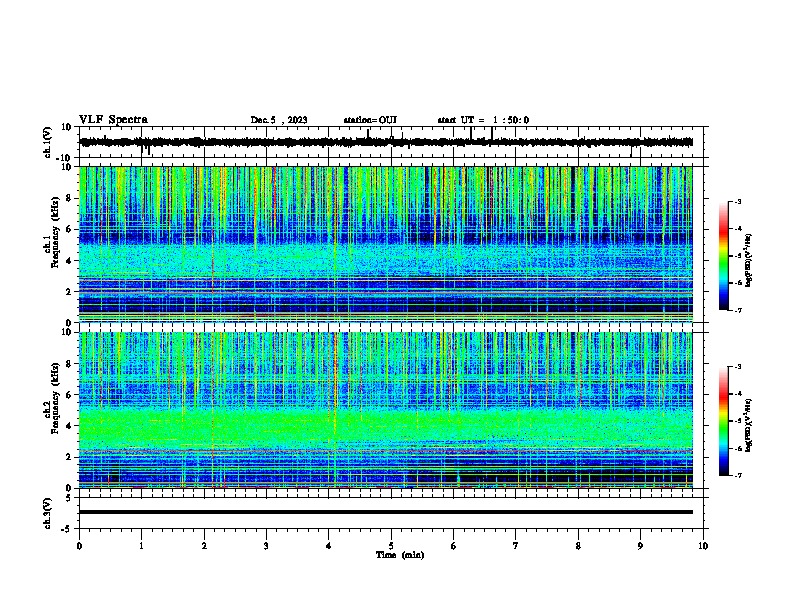Click the "VLF Spectra" plot title
Image resolution: width=792 pixels, height=612 pixels.
[113, 120]
